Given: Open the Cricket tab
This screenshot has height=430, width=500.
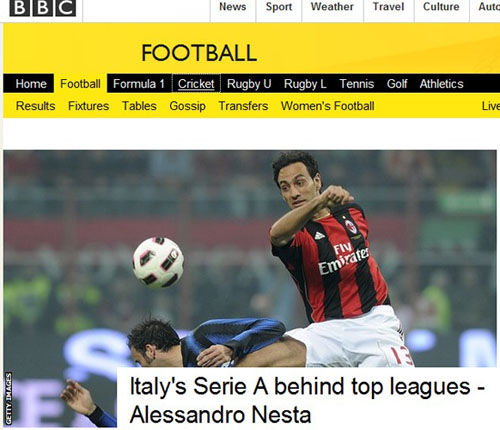Looking at the screenshot, I should pos(196,84).
